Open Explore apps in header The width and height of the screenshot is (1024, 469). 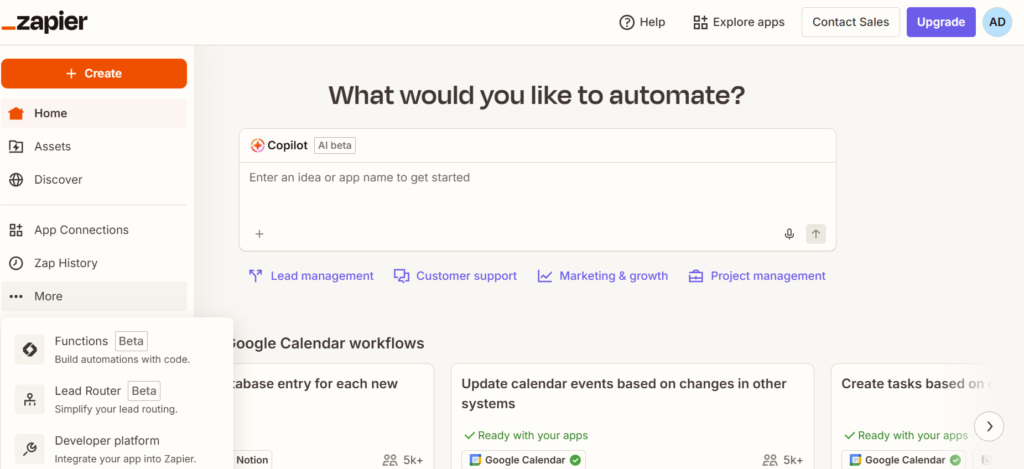[739, 22]
